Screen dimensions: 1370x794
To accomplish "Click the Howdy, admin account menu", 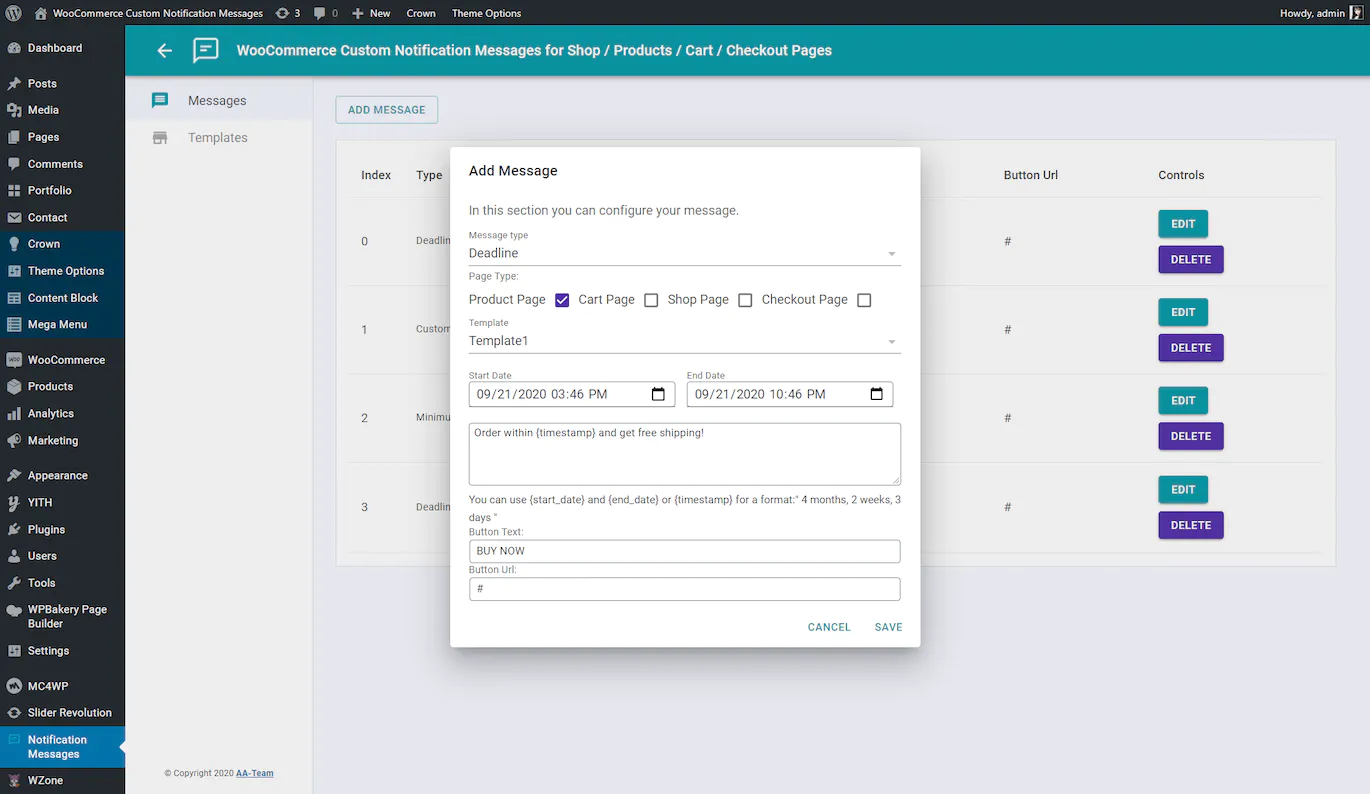I will [x=1321, y=13].
